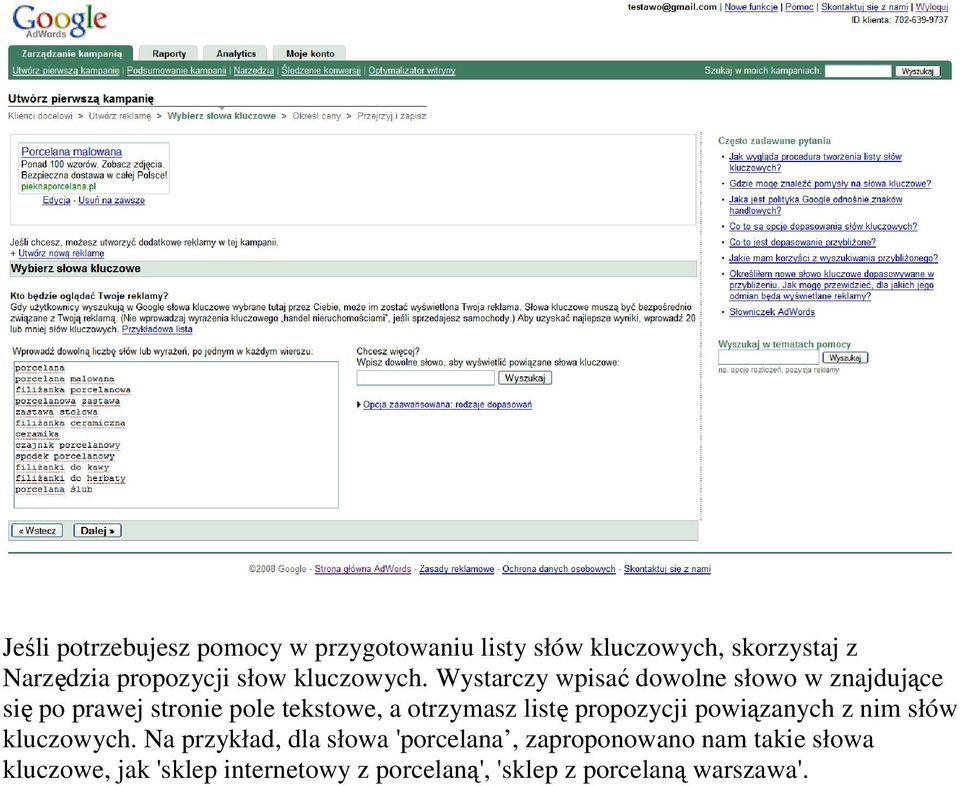Image resolution: width=960 pixels, height=786 pixels.
Task: Open FAQ Co to są opcje dopasowania słów kluczowych
Action: (823, 226)
